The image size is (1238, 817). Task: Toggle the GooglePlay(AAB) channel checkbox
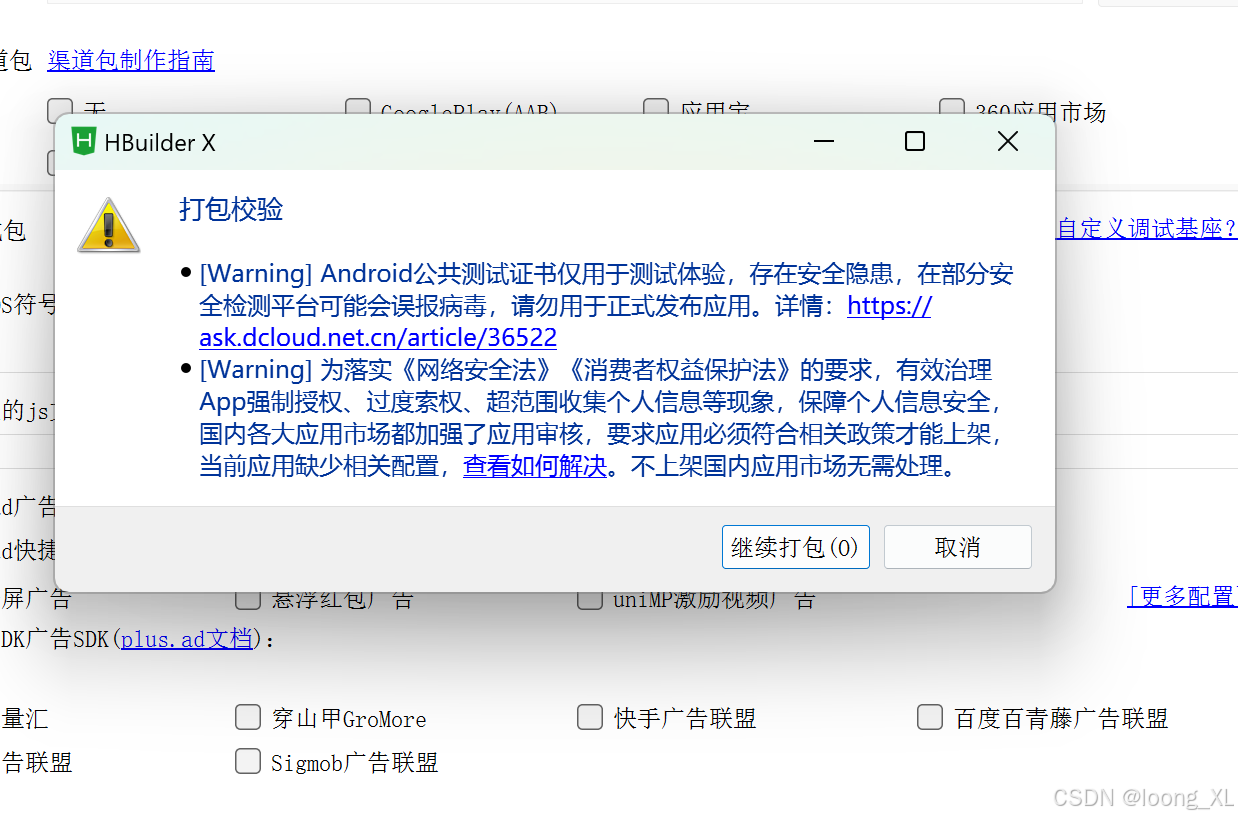coord(358,108)
